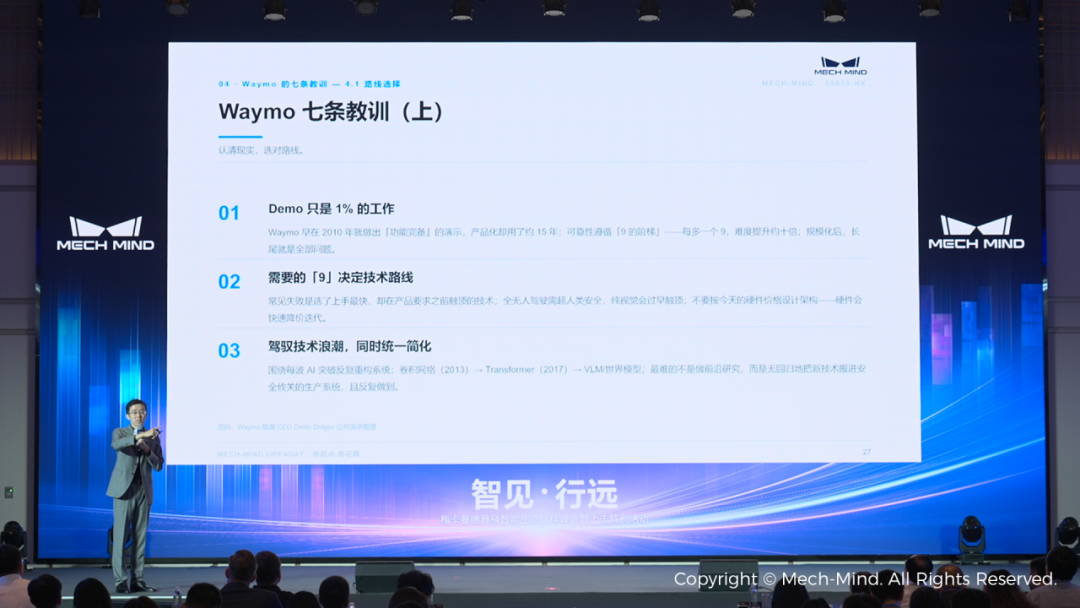The width and height of the screenshot is (1080, 608).
Task: Click the blue number "02"
Action: coord(229,282)
